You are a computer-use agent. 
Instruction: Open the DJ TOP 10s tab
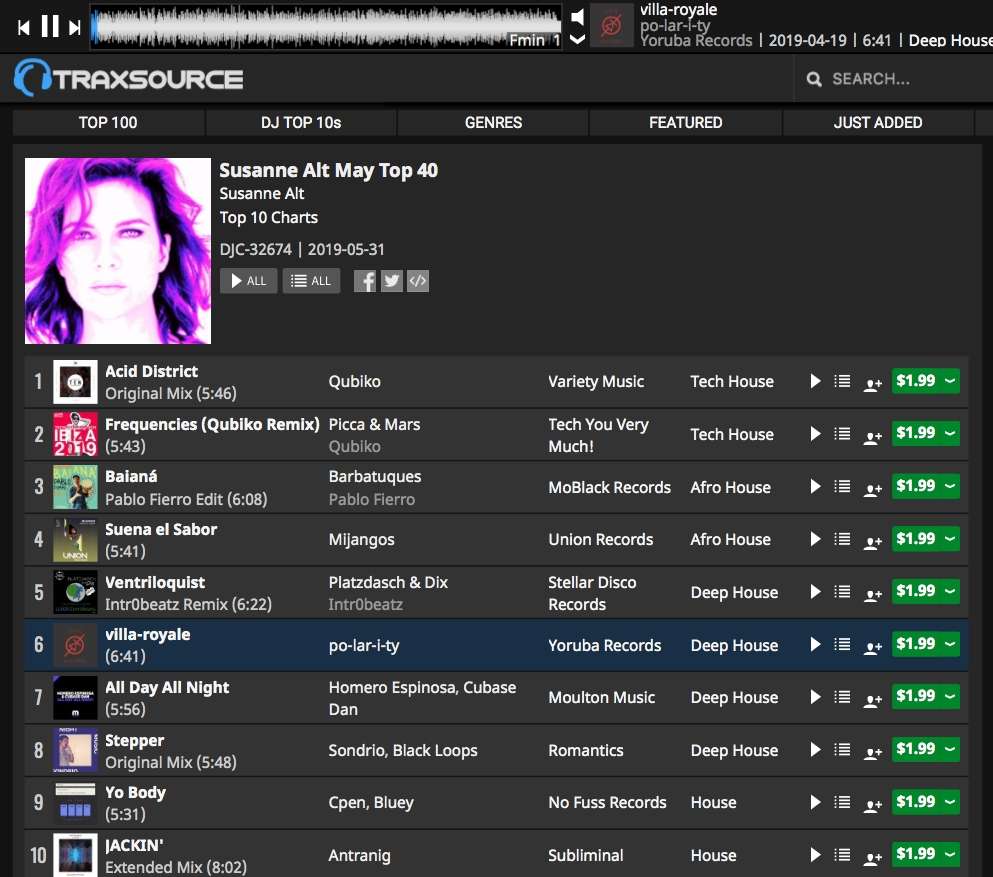coord(301,122)
